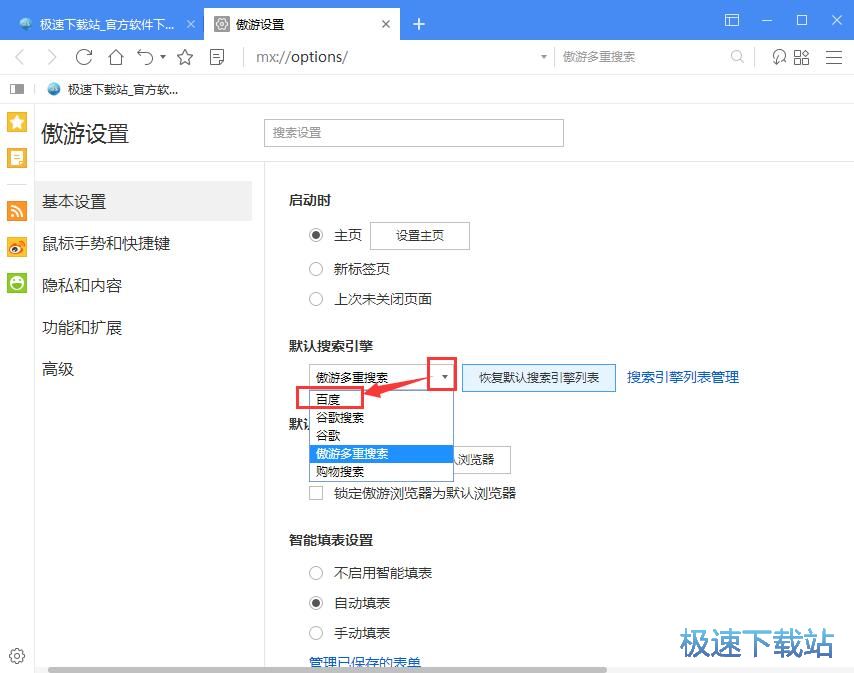854x673 pixels.
Task: Expand the undo history arrow
Action: (x=163, y=56)
